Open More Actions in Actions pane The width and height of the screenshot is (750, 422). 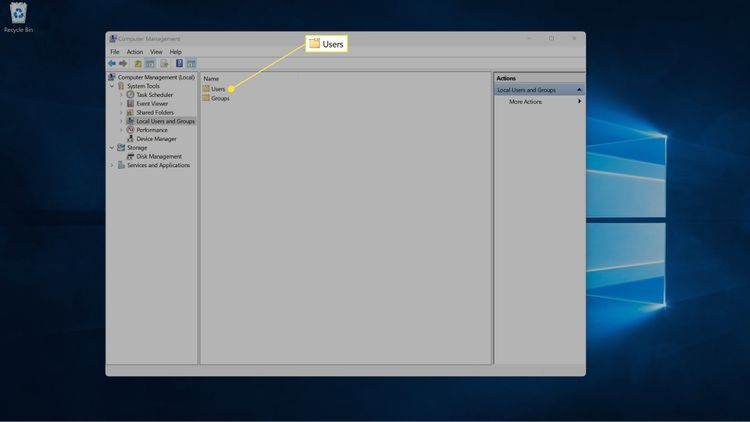(525, 102)
